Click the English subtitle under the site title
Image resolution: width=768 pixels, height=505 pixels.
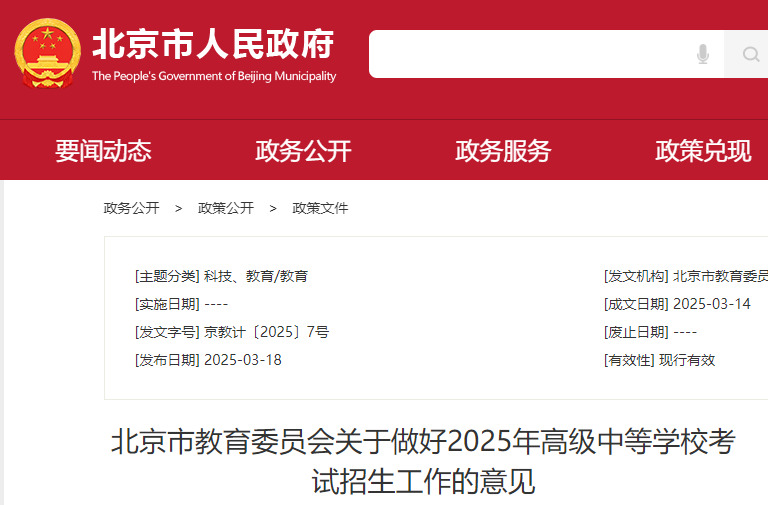214,76
